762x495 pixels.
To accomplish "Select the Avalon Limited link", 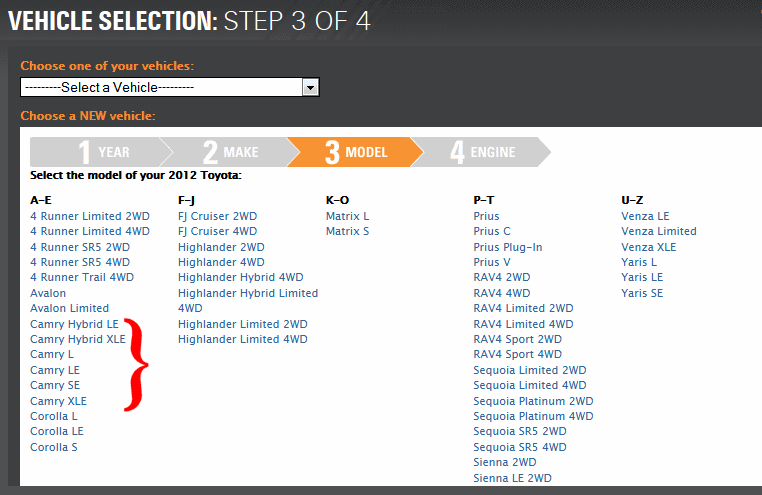I will (x=70, y=308).
